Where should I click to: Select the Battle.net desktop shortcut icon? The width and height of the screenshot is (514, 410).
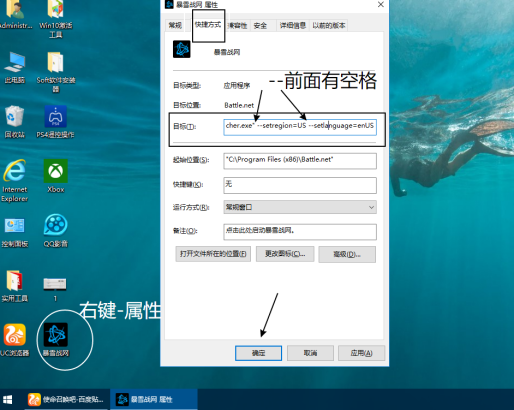coord(56,340)
